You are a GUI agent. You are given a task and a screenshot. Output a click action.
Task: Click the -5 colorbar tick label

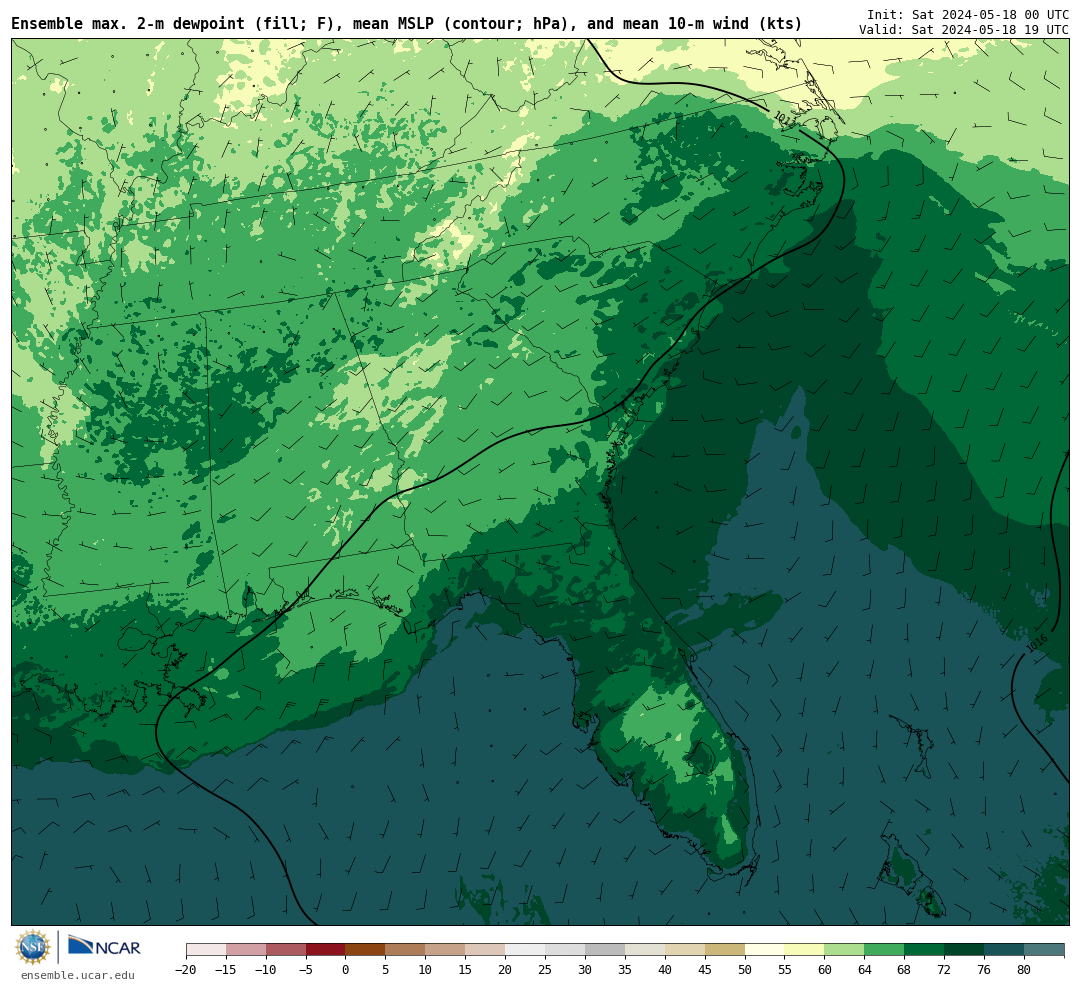pos(306,970)
